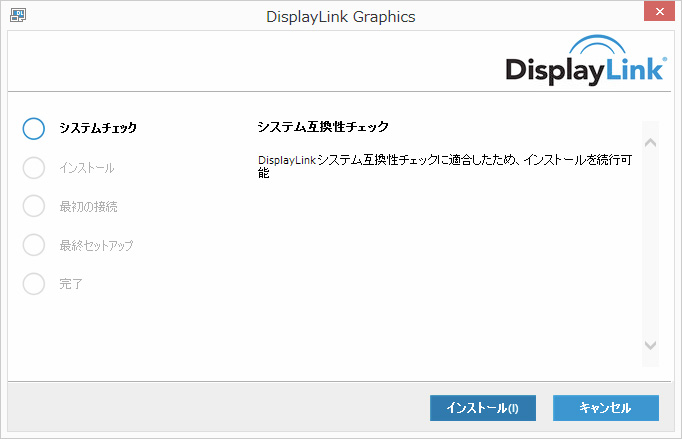Screen dimensions: 682x439
Task: Click the DisplayLink Graphics window title
Action: pos(341,17)
